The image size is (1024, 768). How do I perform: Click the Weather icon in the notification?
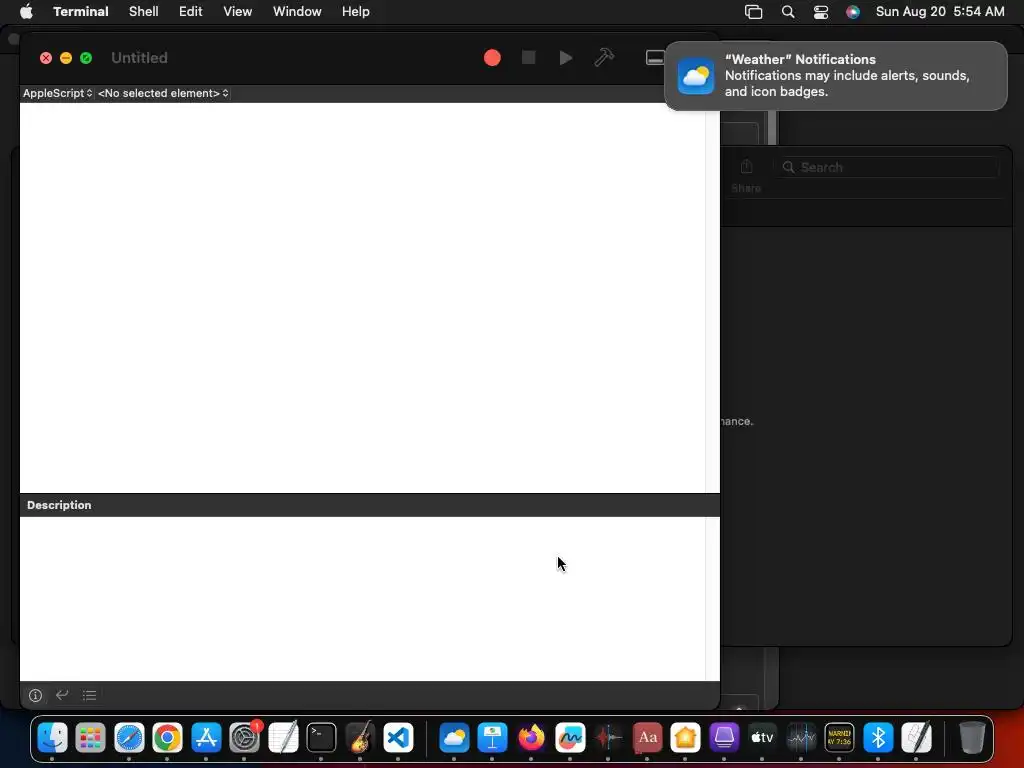696,76
